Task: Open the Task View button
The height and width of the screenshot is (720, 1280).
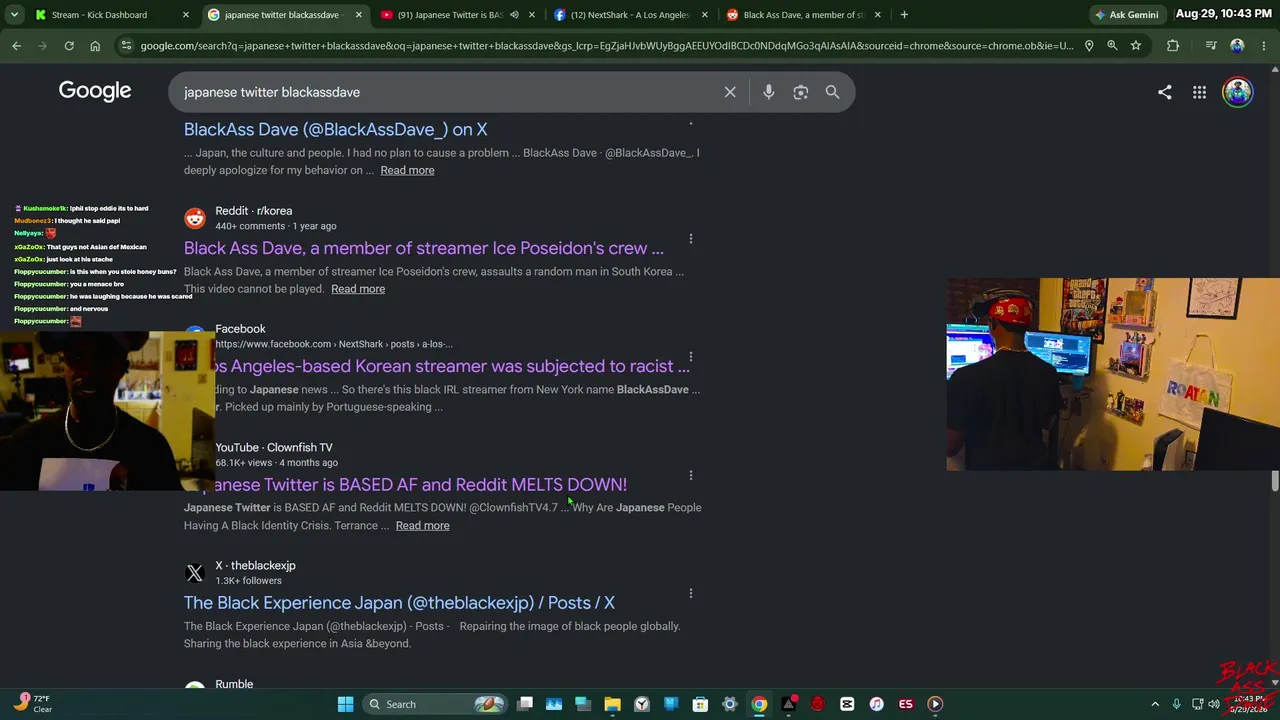Action: click(x=525, y=704)
